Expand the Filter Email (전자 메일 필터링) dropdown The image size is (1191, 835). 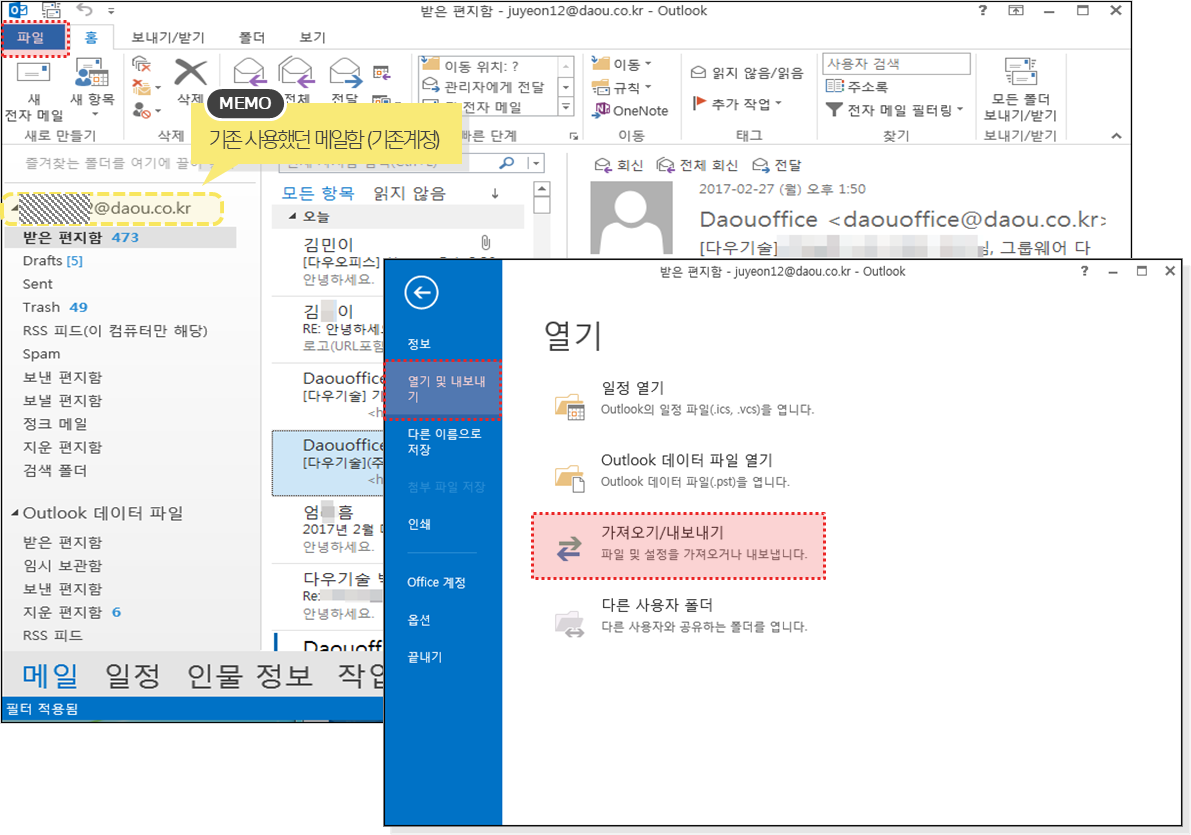[895, 110]
